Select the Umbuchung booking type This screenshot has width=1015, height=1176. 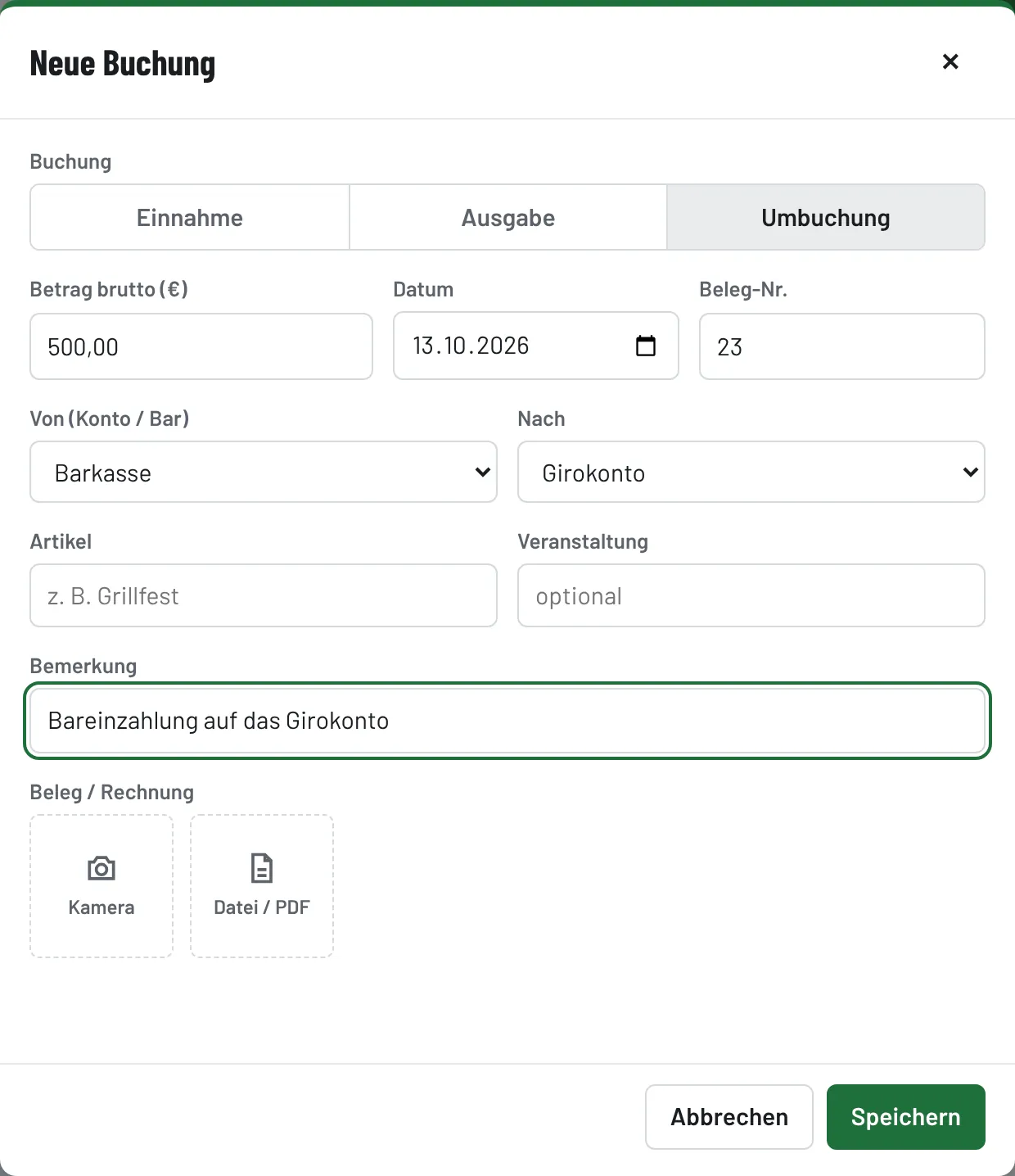(826, 218)
